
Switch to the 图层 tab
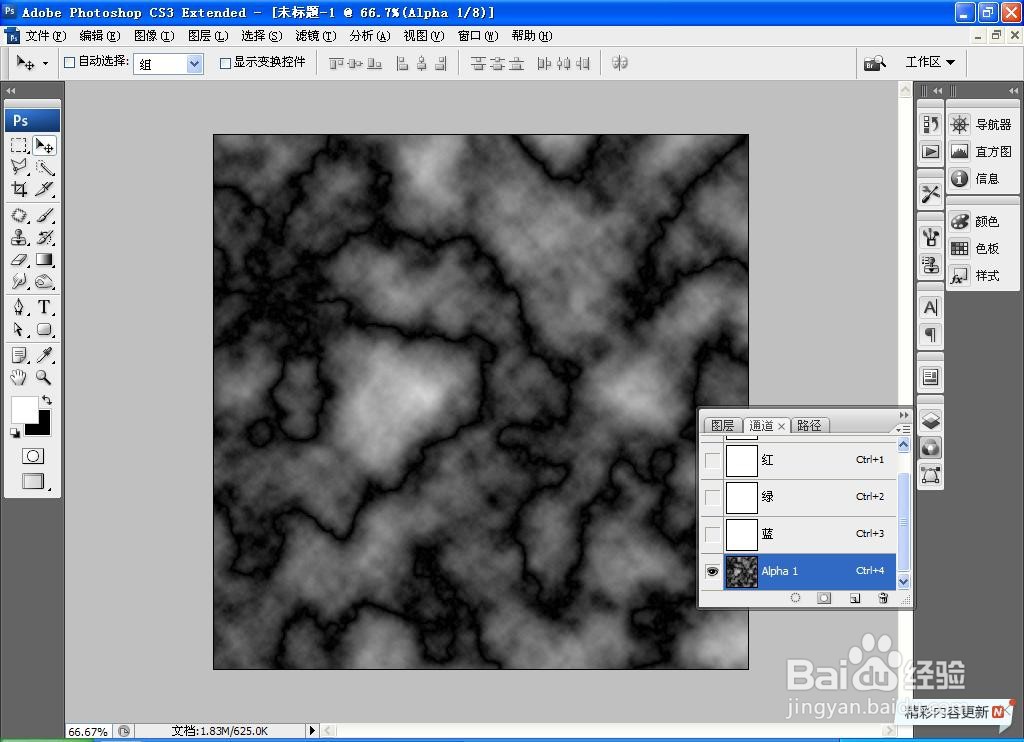722,425
